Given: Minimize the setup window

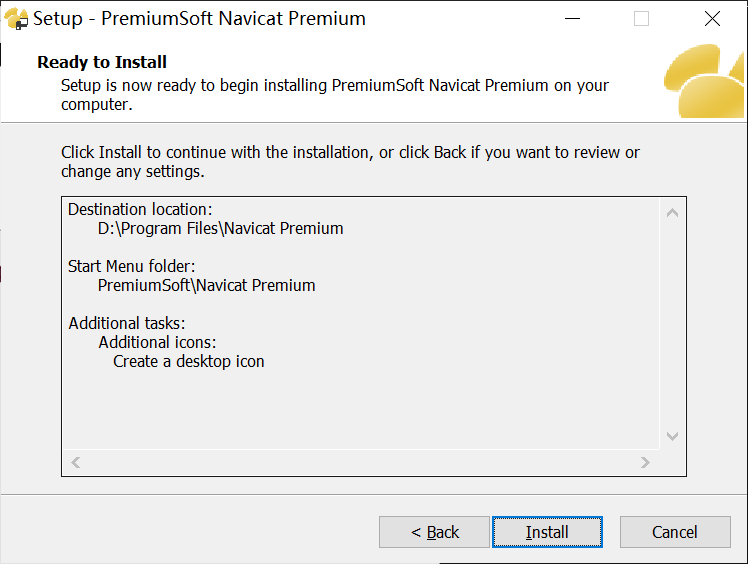Looking at the screenshot, I should pos(571,19).
